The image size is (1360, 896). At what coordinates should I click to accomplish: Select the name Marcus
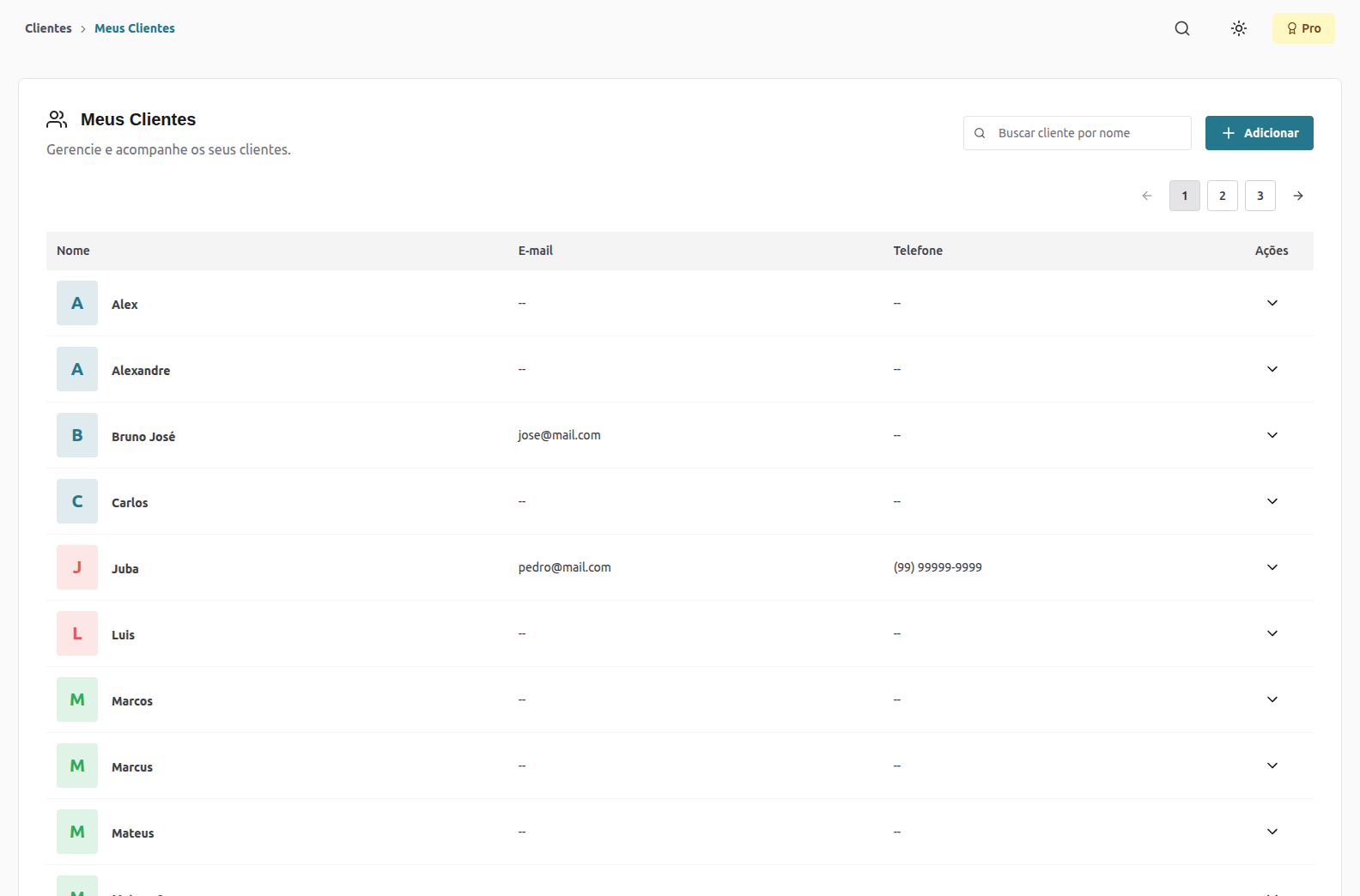pyautogui.click(x=132, y=767)
